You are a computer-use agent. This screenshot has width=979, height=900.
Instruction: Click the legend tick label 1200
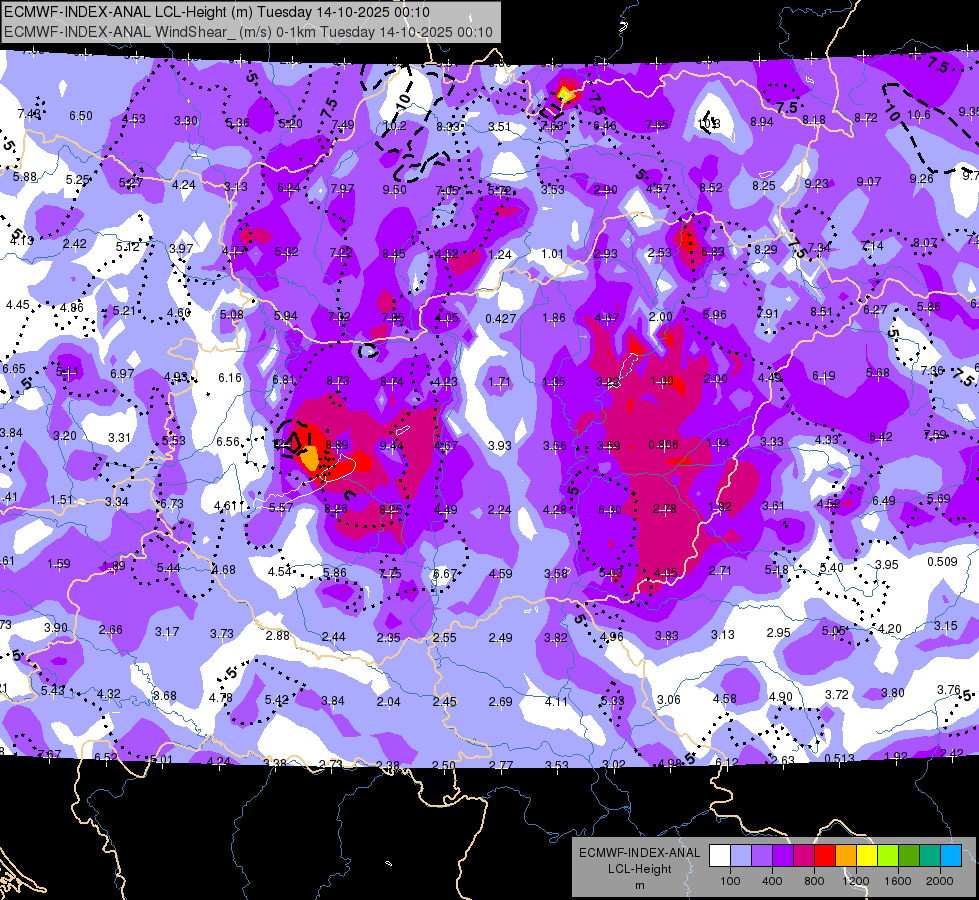click(855, 881)
